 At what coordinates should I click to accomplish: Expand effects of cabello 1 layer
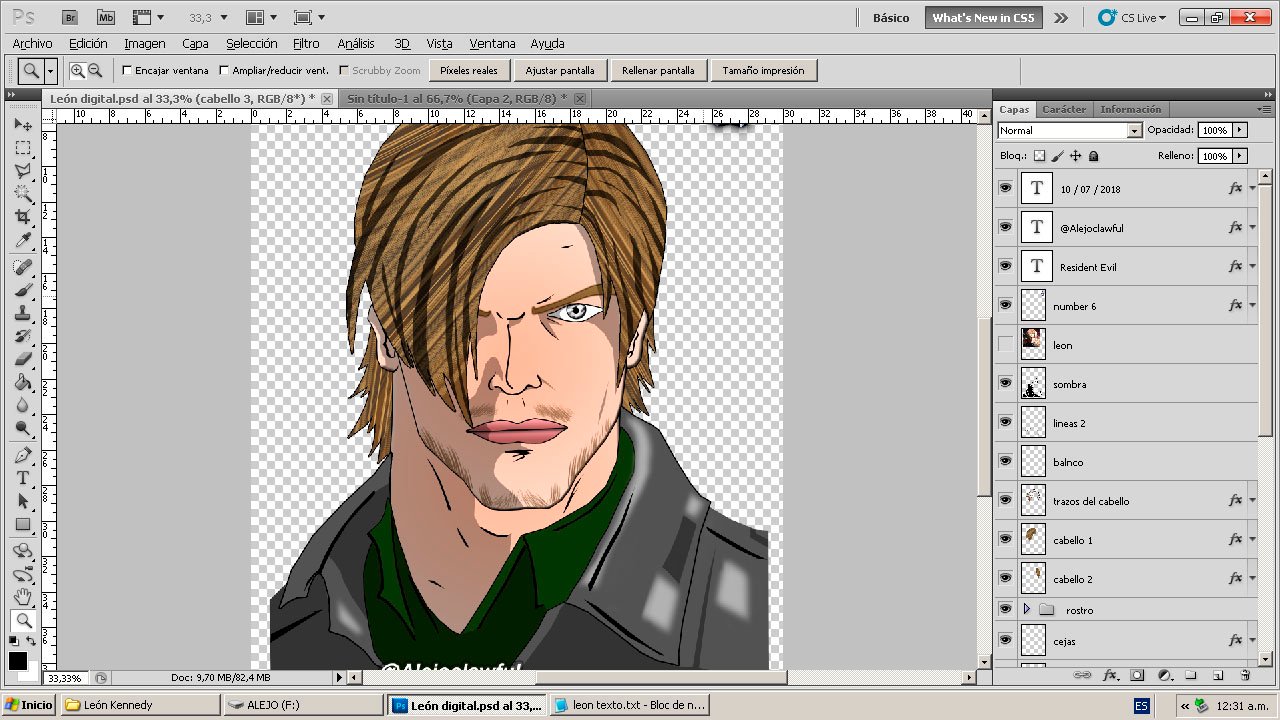coord(1252,540)
